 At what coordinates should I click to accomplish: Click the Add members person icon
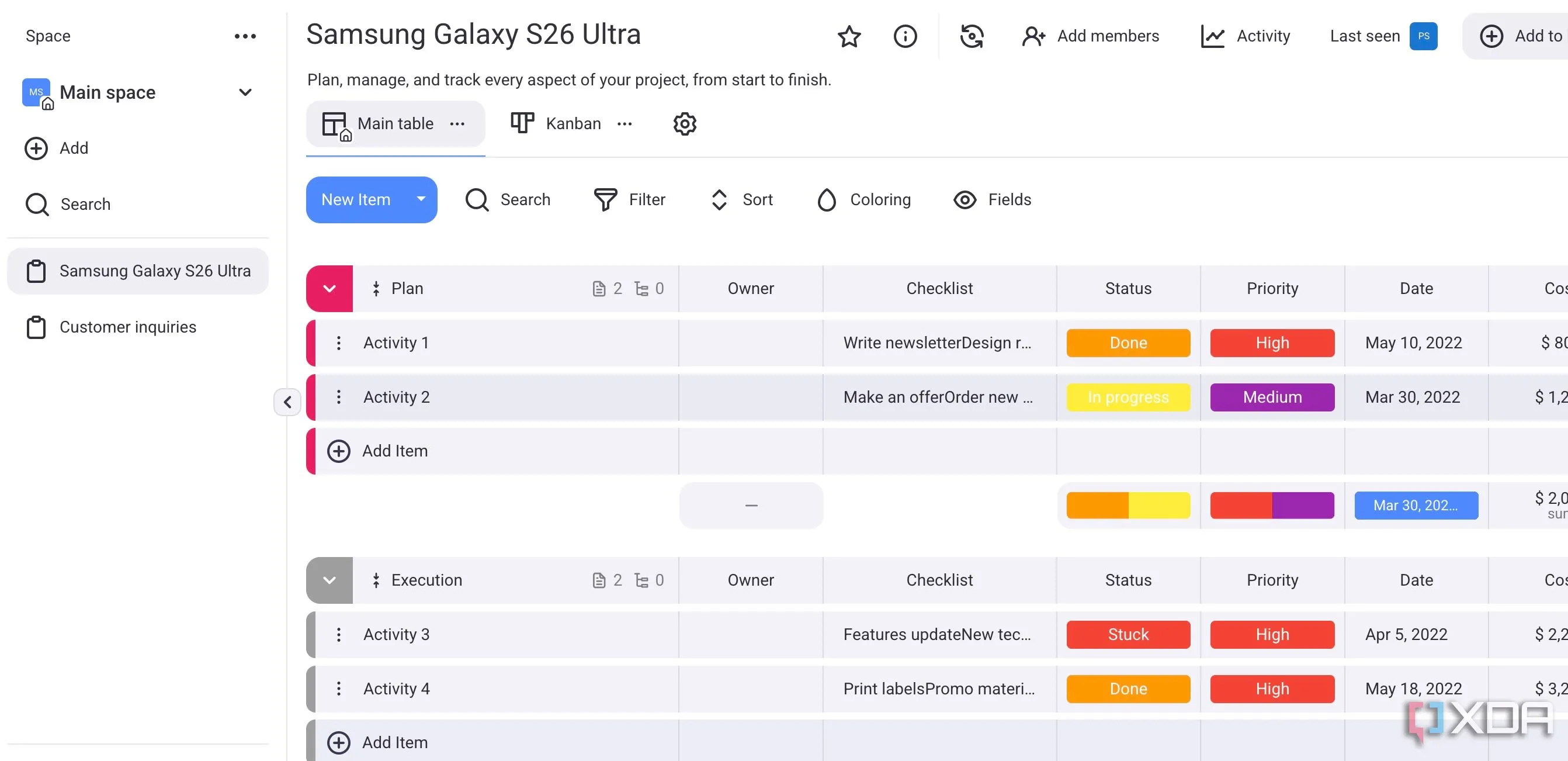click(x=1033, y=36)
